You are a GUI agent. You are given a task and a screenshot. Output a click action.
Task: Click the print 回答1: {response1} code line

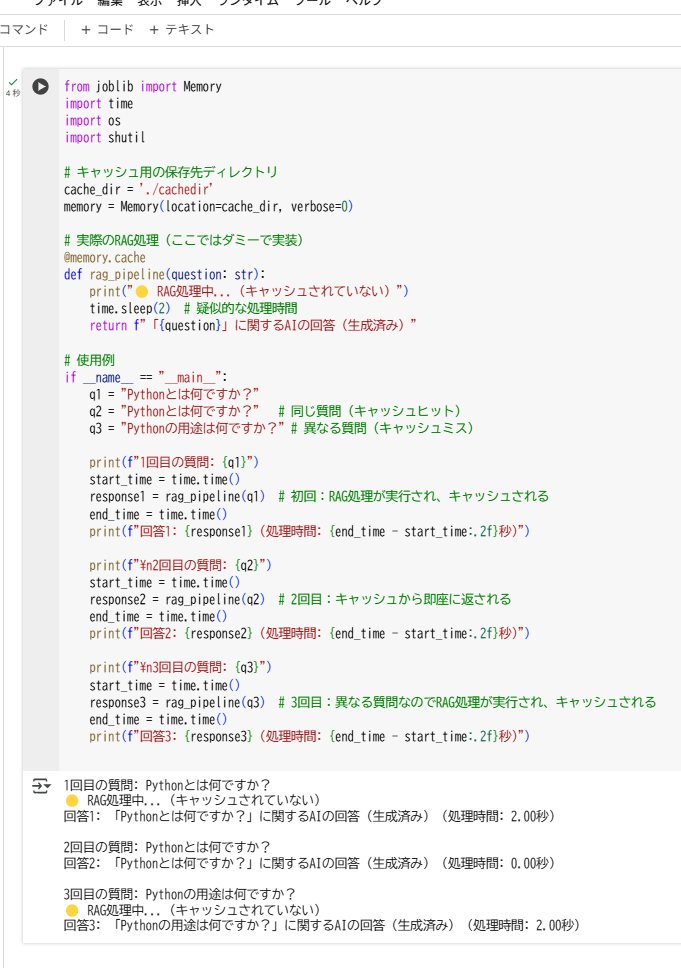point(309,532)
